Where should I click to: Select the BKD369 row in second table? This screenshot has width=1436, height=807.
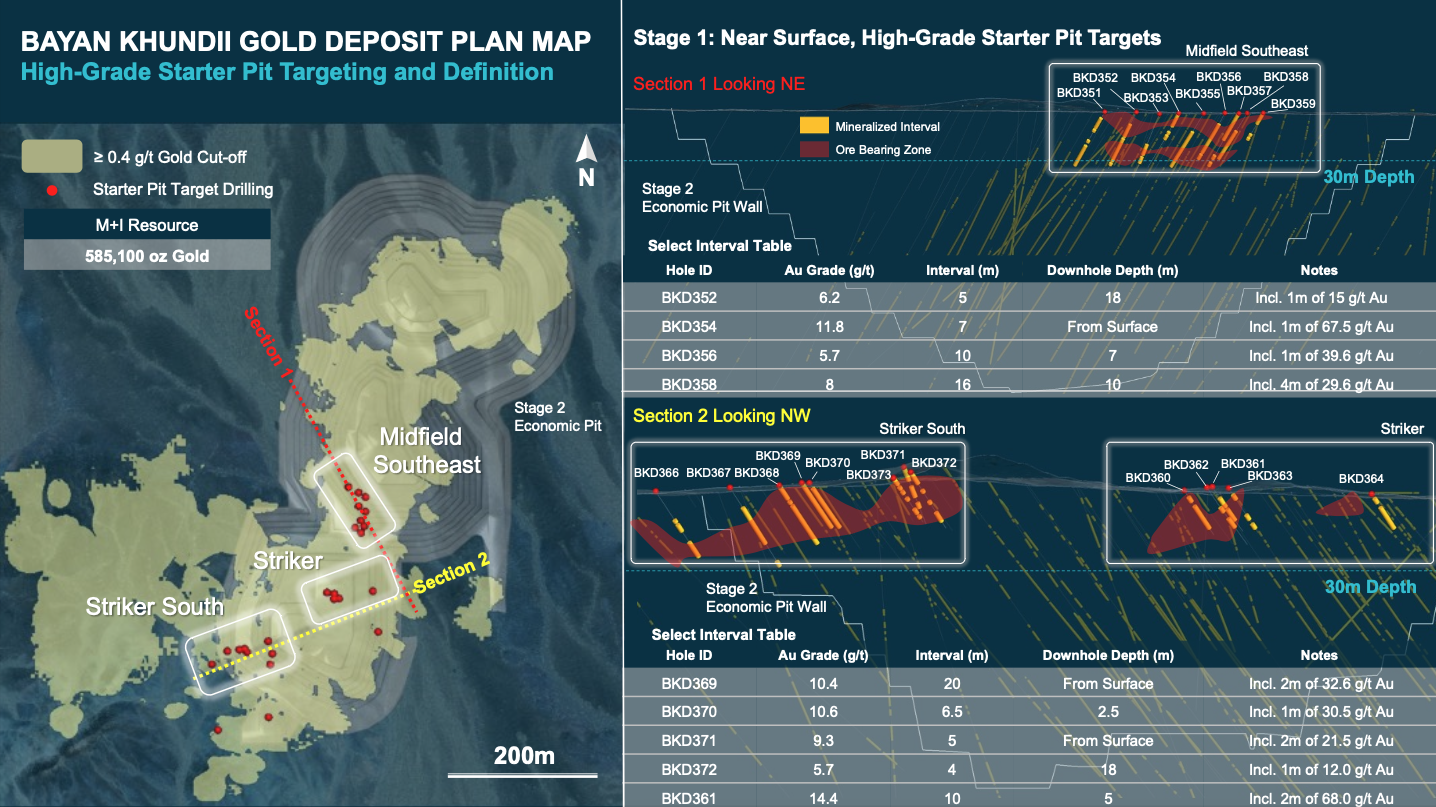point(1029,684)
